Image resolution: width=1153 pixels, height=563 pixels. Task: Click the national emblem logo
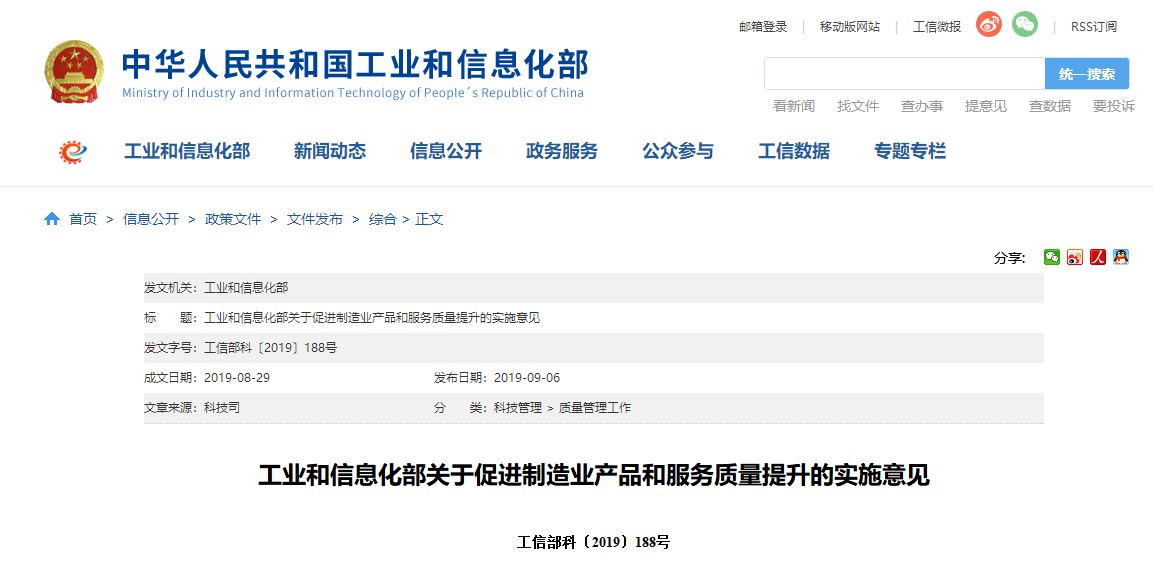click(x=74, y=72)
